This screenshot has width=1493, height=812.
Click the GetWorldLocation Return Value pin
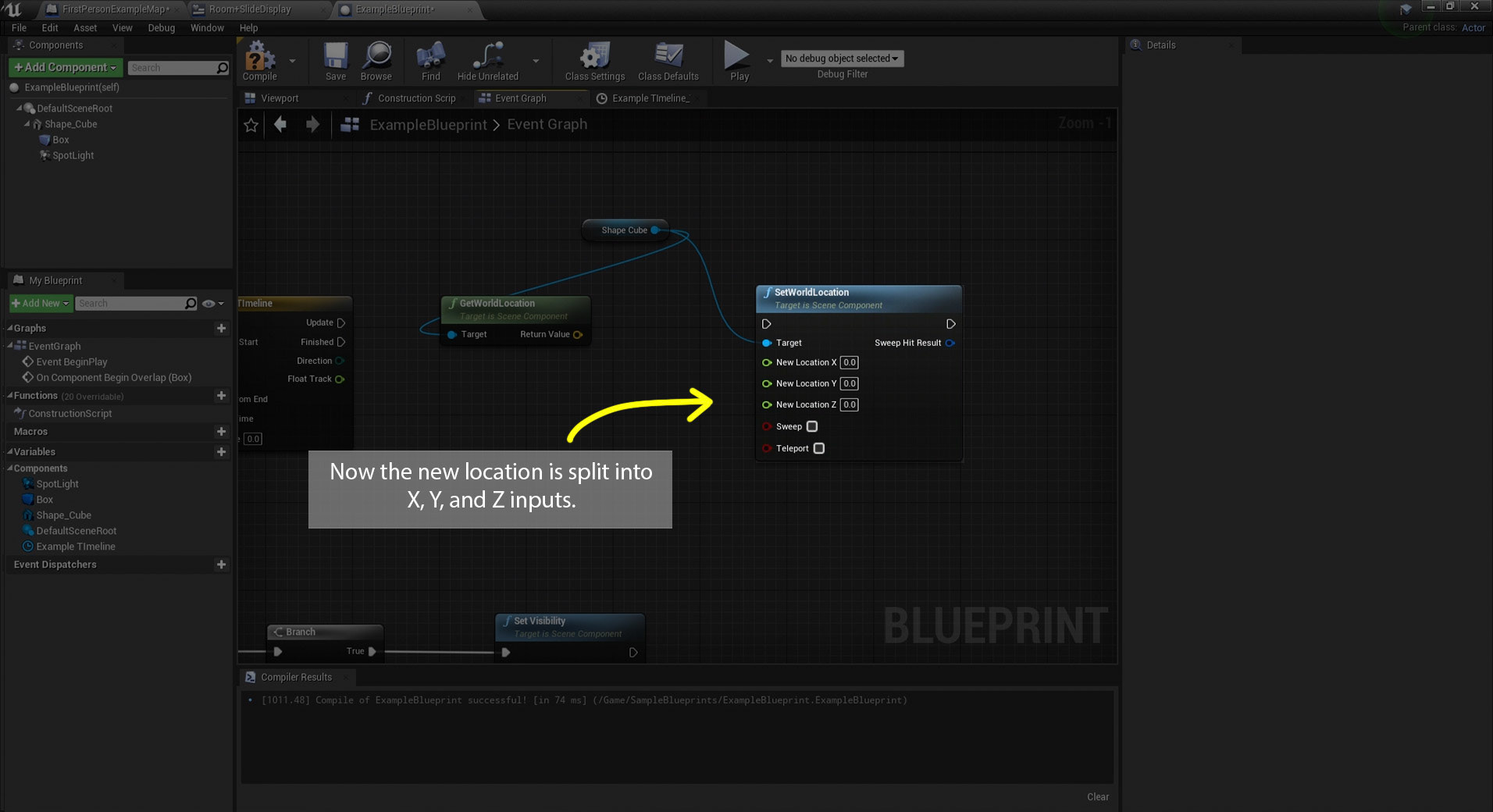tap(578, 335)
